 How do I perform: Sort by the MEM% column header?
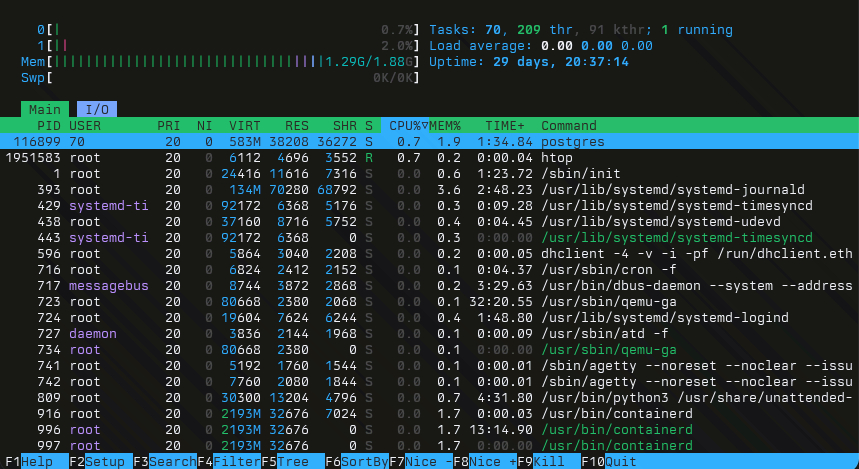445,126
